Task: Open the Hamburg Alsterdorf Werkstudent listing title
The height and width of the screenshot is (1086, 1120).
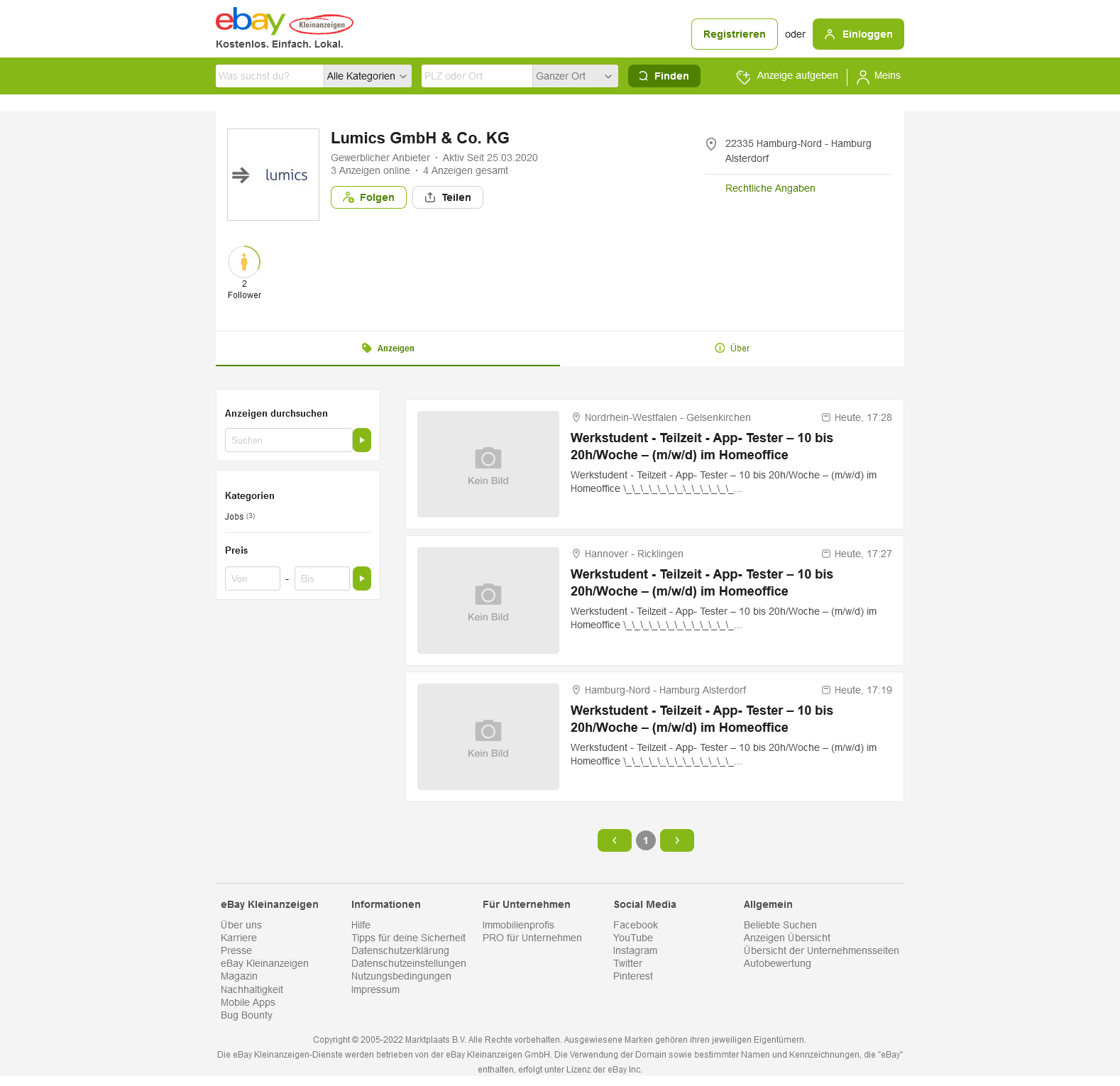Action: 702,719
